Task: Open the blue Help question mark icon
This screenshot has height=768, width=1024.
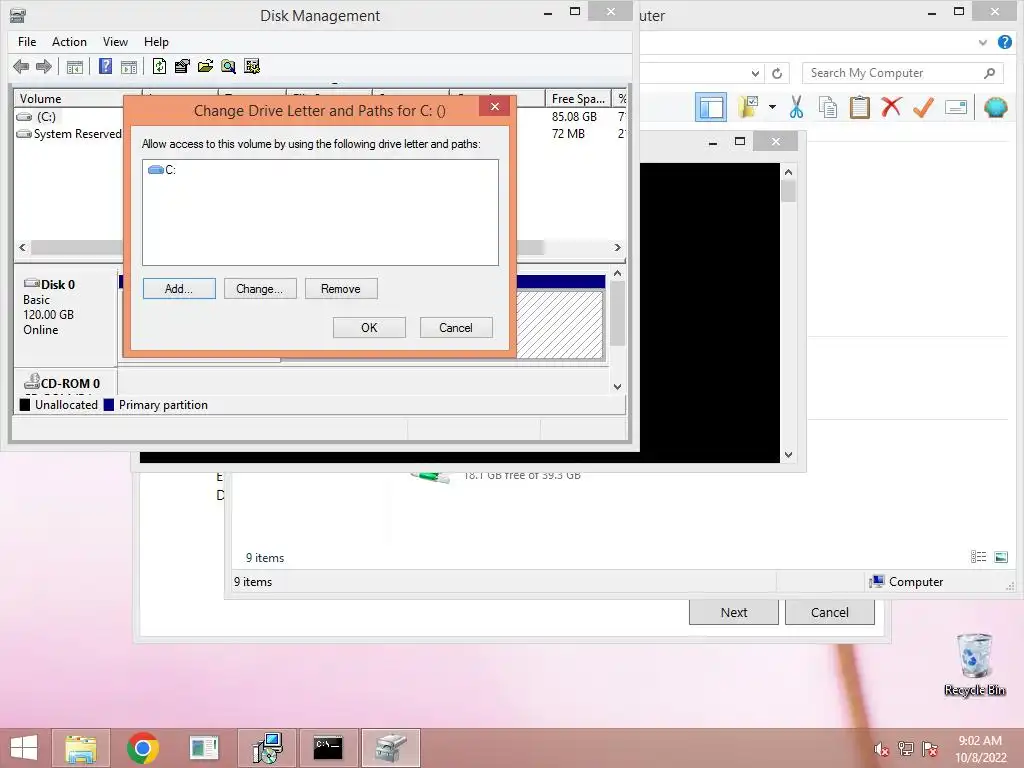Action: point(105,66)
